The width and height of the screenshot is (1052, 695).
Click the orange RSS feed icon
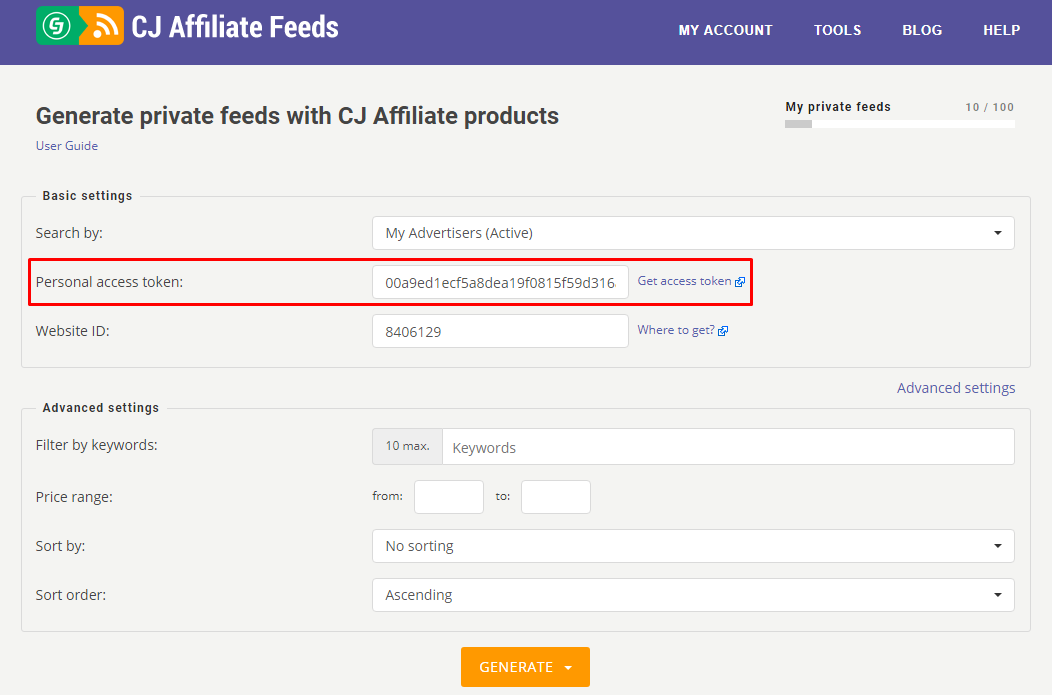coord(102,26)
